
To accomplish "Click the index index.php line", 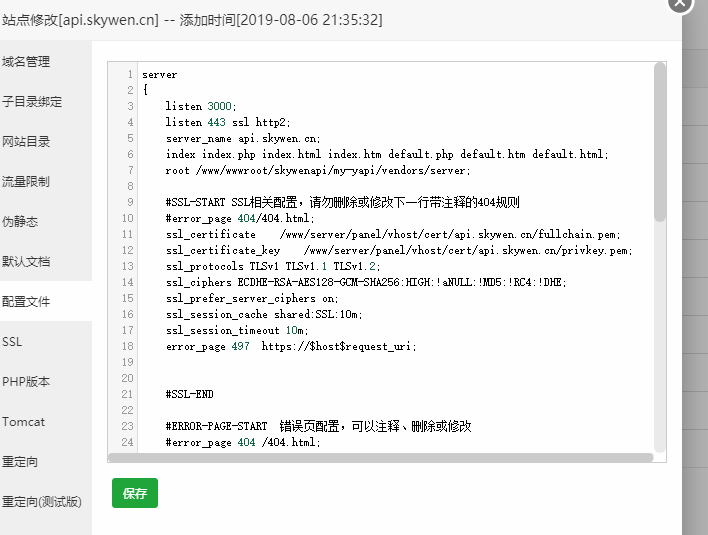I will point(387,154).
